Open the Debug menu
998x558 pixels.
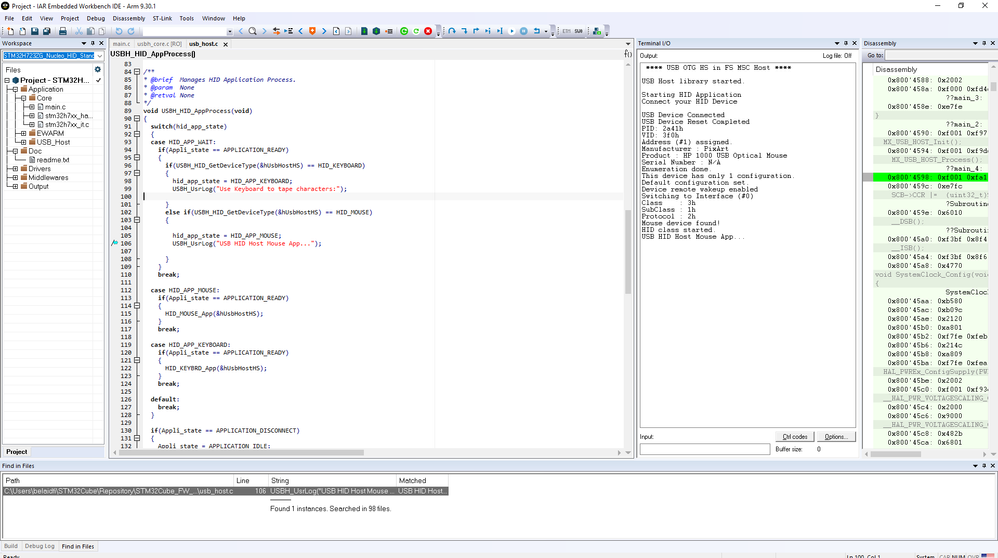click(95, 18)
